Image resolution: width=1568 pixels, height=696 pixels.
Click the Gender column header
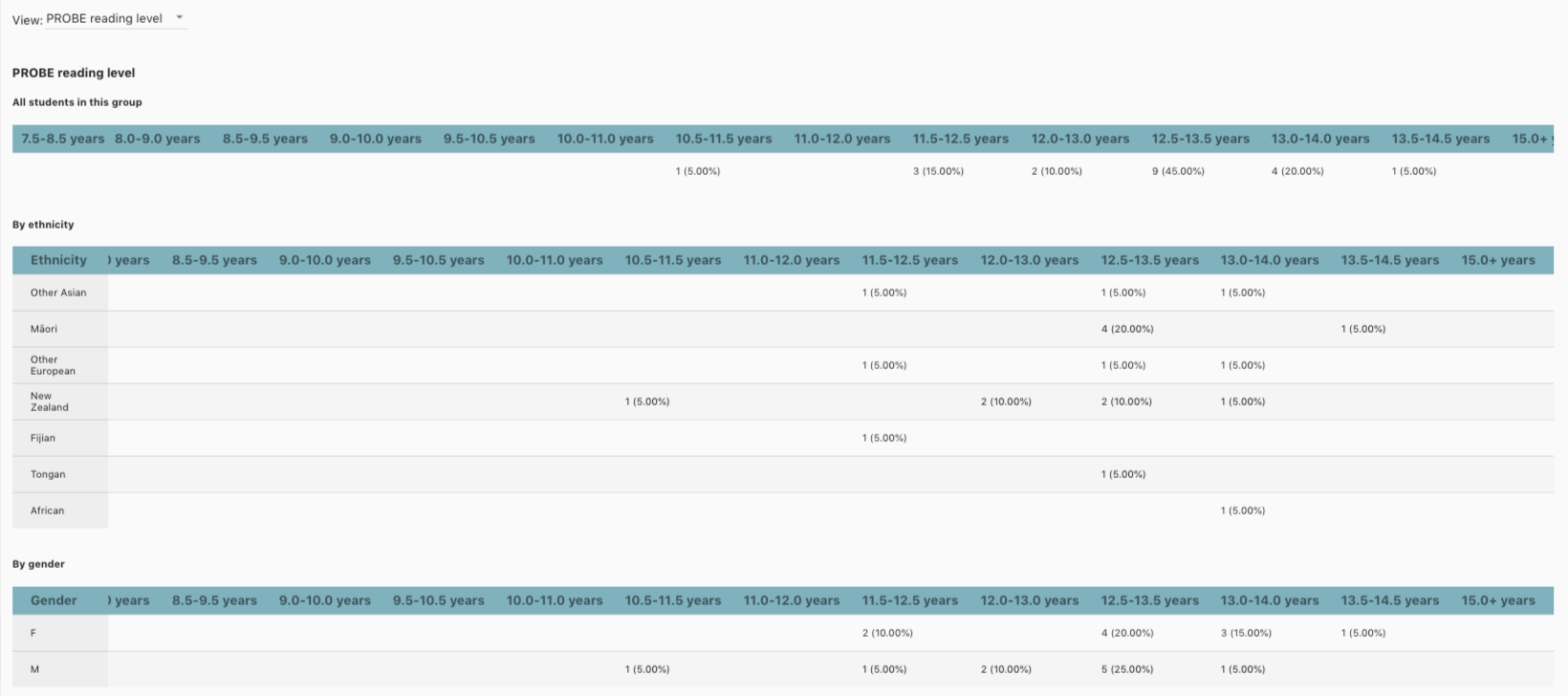pos(54,600)
